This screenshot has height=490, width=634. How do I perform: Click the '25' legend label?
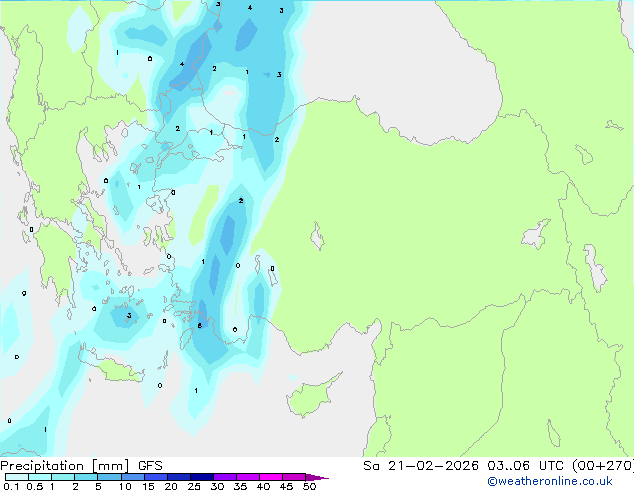(194, 486)
